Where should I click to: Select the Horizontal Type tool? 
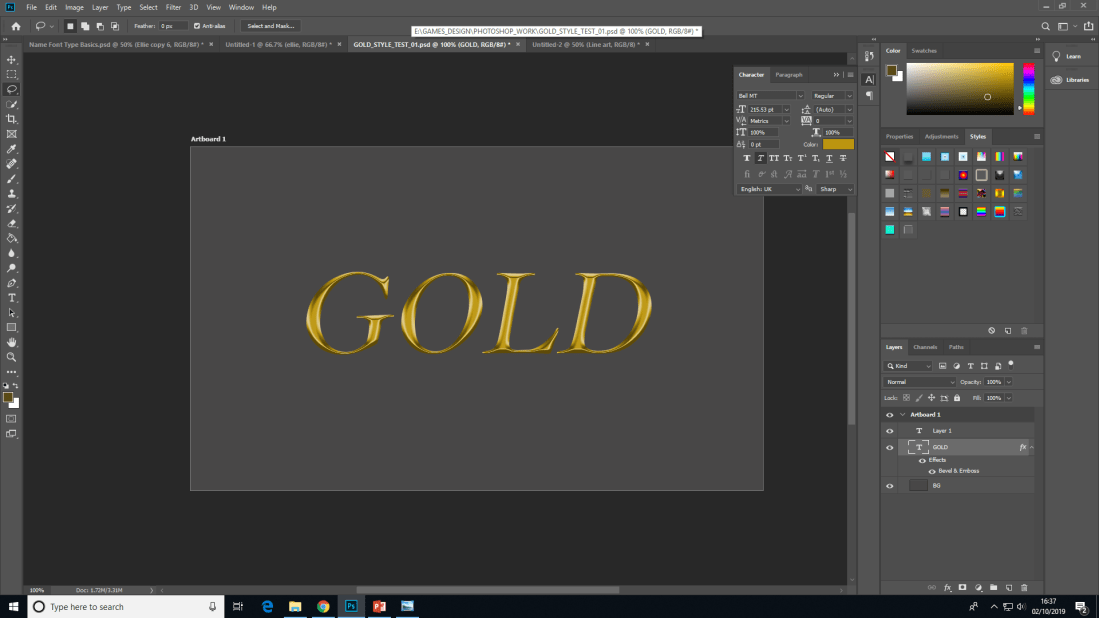[x=12, y=298]
